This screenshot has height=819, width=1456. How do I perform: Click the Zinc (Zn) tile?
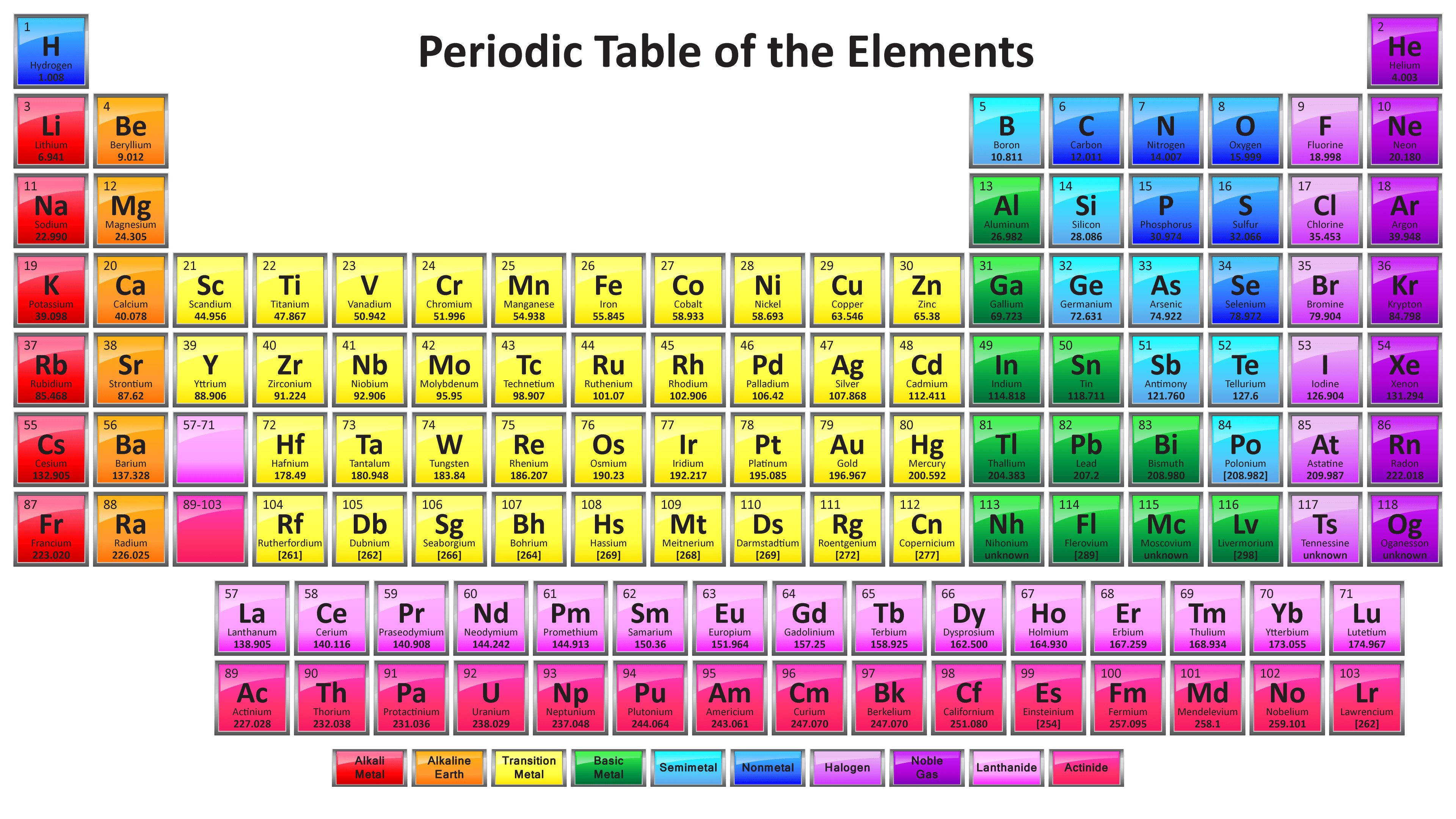pos(927,290)
